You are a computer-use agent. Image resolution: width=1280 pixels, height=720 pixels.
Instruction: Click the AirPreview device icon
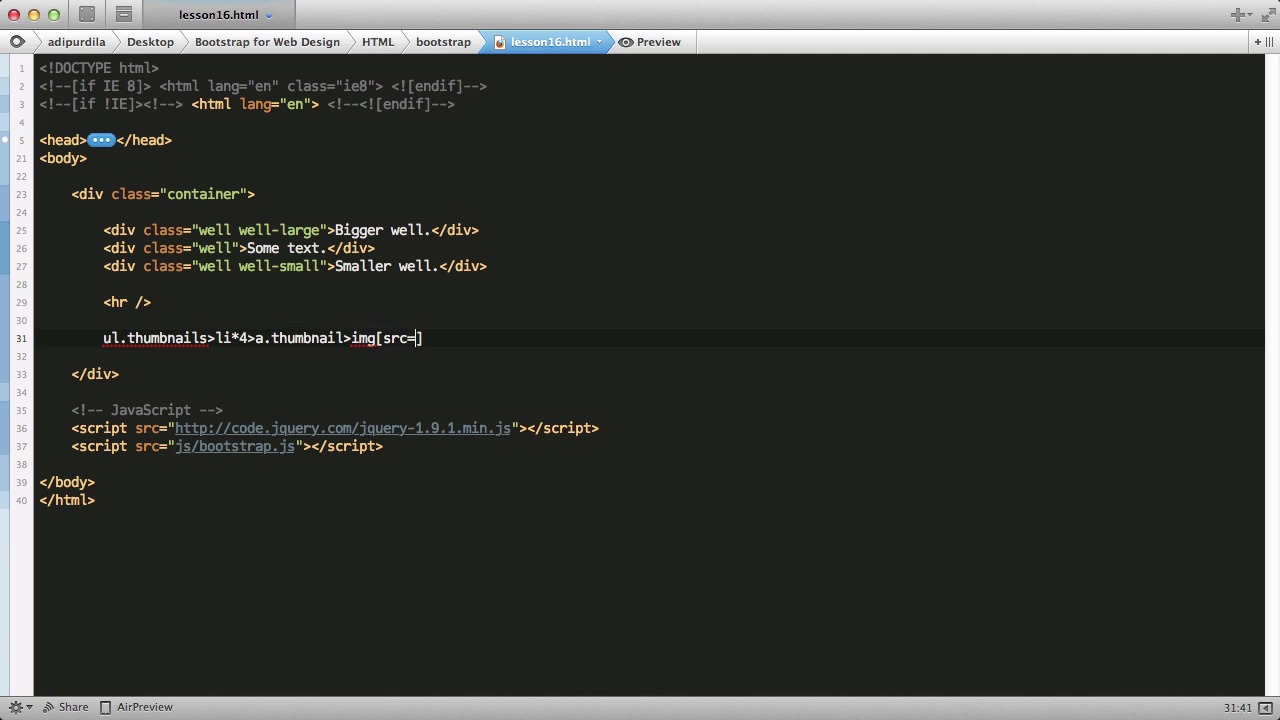(x=106, y=707)
